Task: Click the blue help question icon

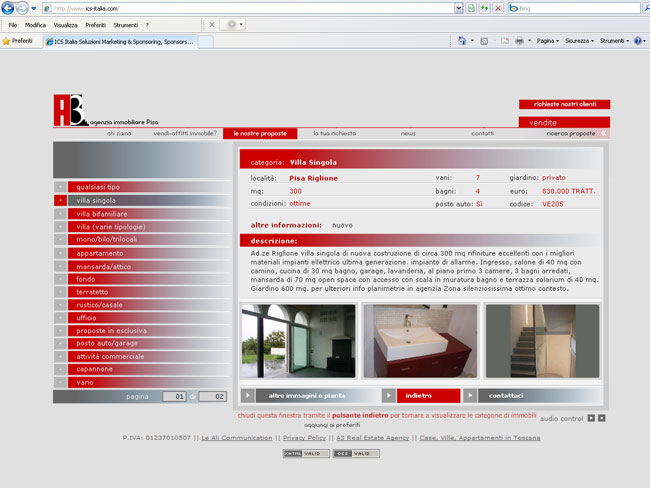Action: click(x=638, y=41)
